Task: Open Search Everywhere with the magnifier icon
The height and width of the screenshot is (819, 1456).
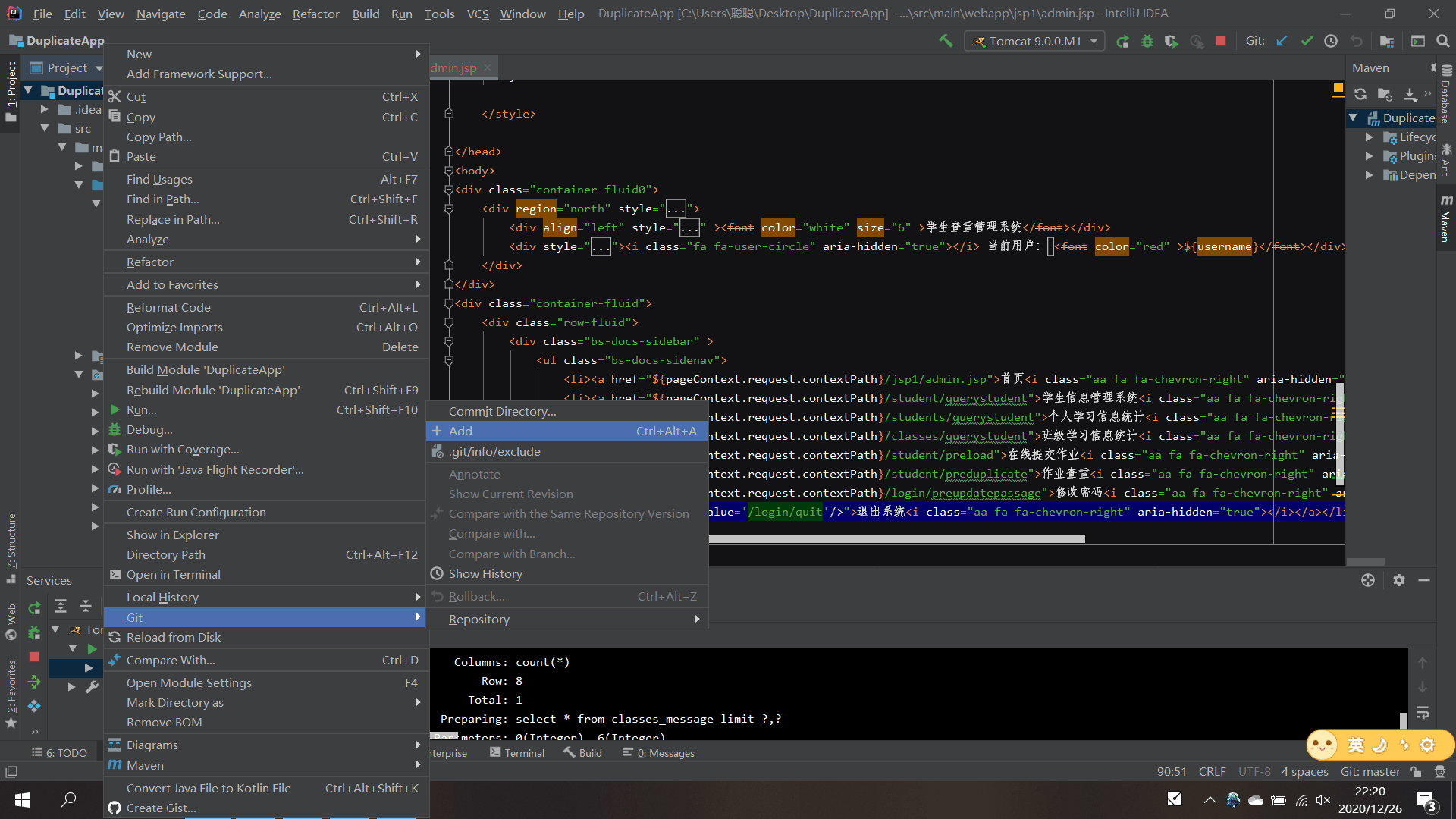Action: (x=1442, y=41)
